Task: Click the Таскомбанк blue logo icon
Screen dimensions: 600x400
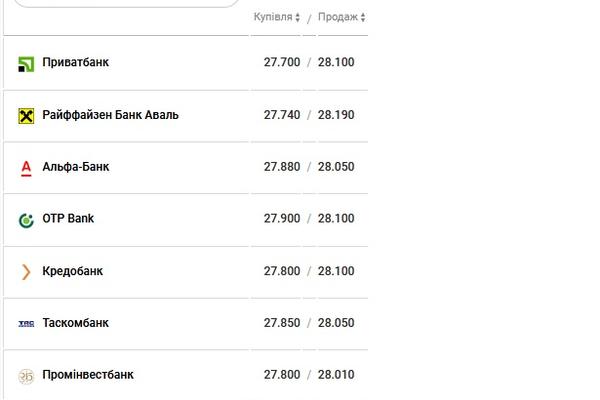Action: click(26, 324)
